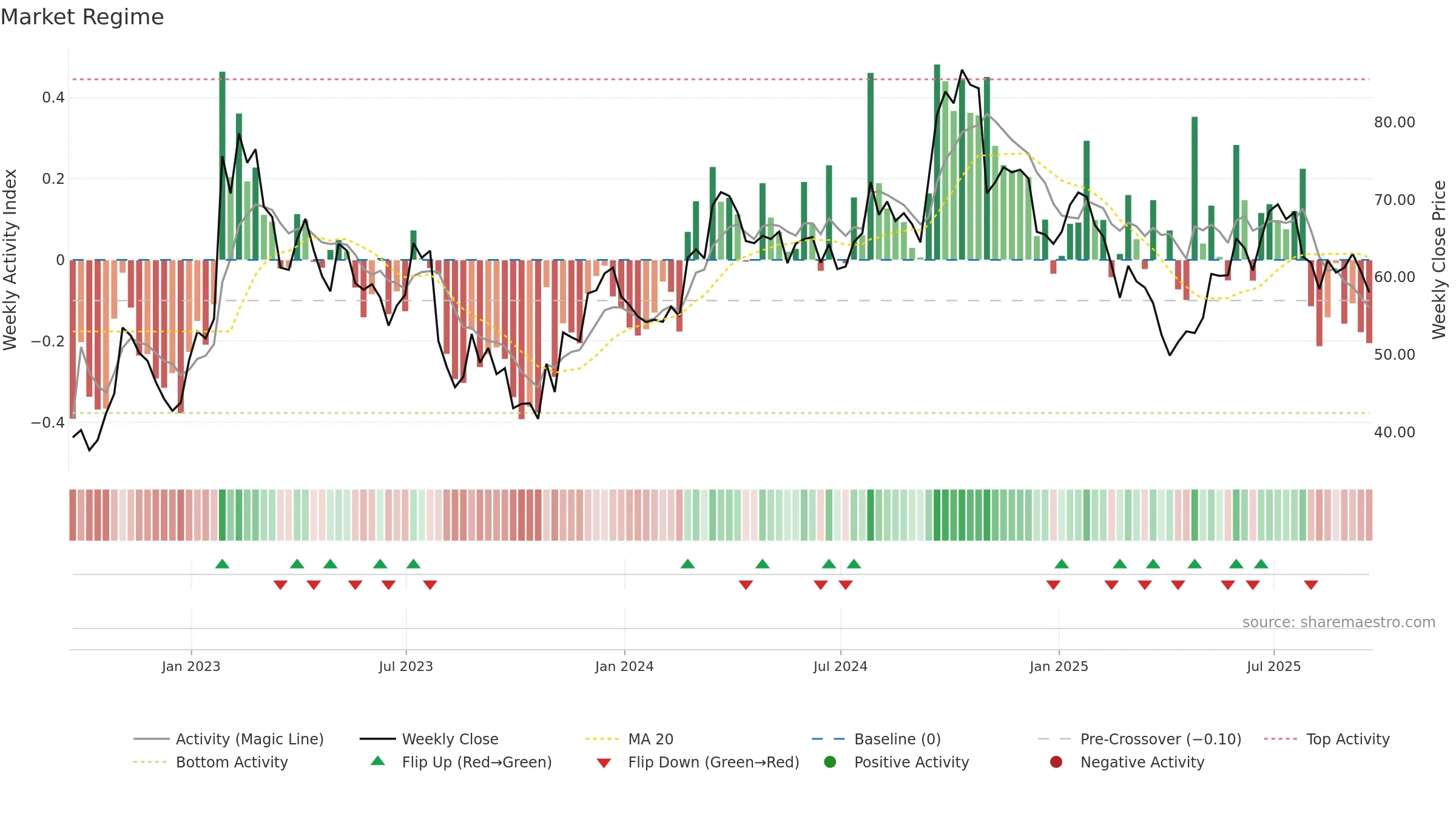Image resolution: width=1456 pixels, height=819 pixels.
Task: Click the red Flip Down triangle legend icon
Action: point(604,763)
